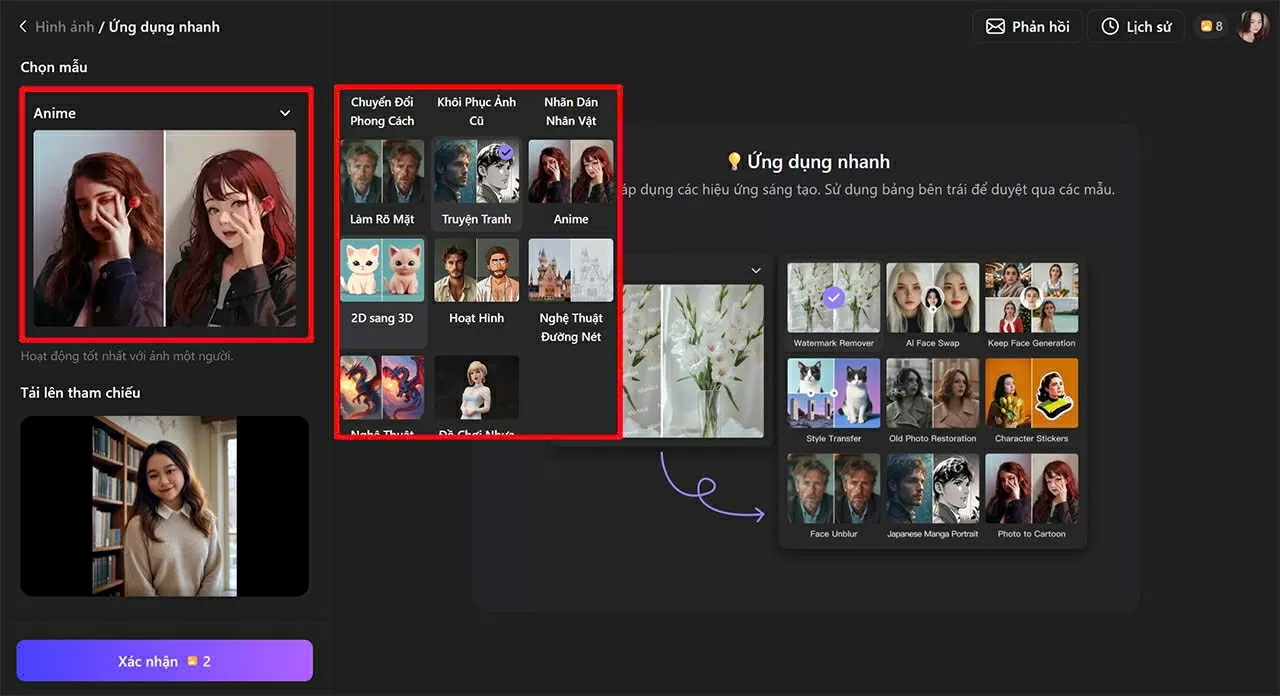
Task: Choose the Anime template thumbnail
Action: pyautogui.click(x=571, y=172)
